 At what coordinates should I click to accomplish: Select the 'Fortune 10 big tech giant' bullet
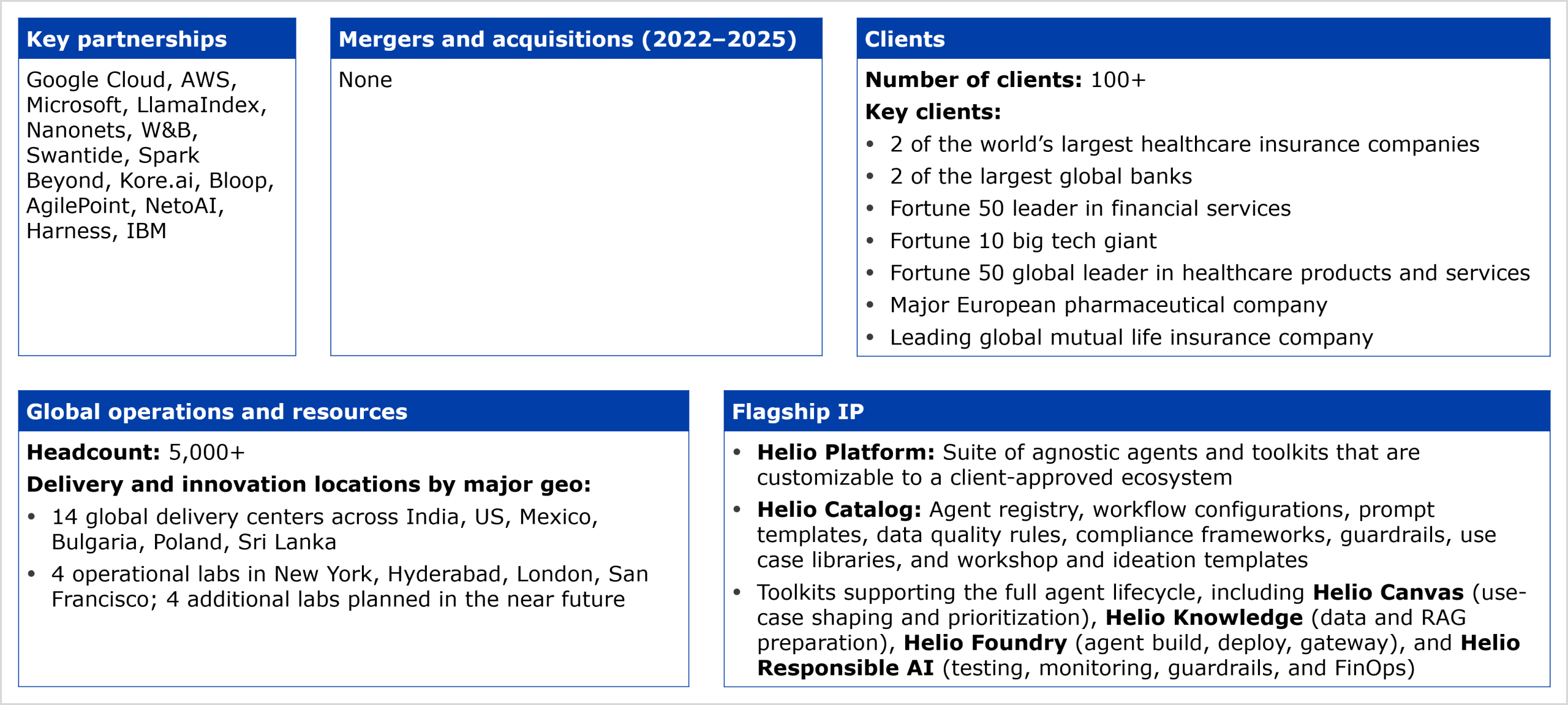click(1023, 241)
